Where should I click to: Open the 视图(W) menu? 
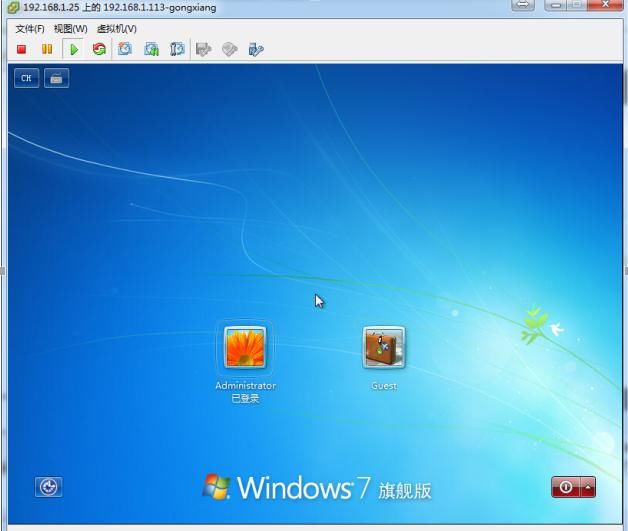click(70, 29)
